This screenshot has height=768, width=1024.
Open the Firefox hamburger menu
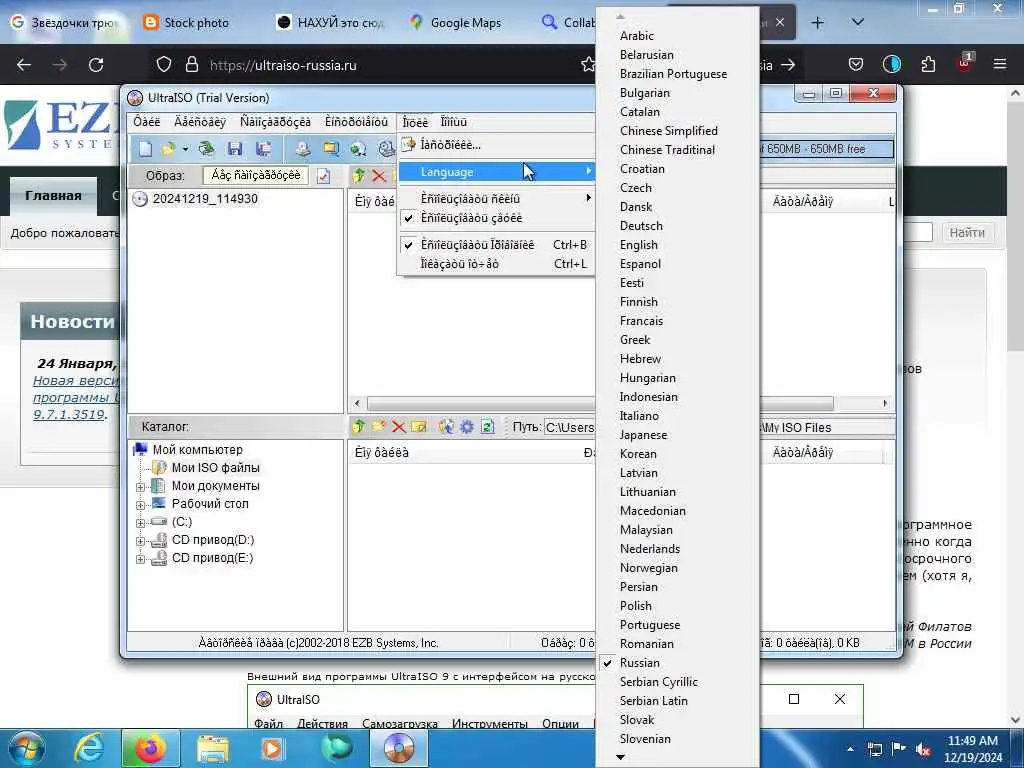[999, 64]
